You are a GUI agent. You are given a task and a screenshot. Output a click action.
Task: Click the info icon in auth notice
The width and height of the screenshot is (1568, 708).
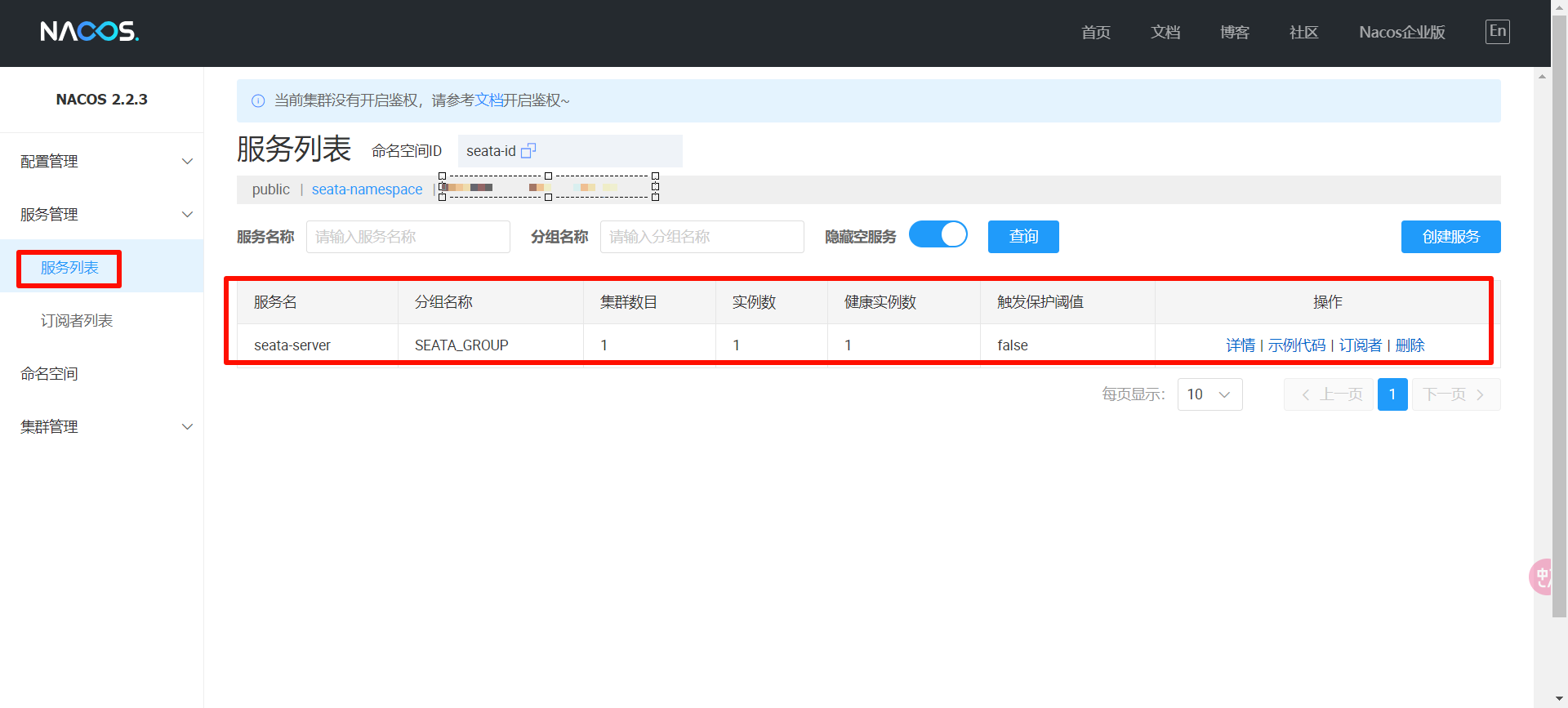pyautogui.click(x=258, y=100)
